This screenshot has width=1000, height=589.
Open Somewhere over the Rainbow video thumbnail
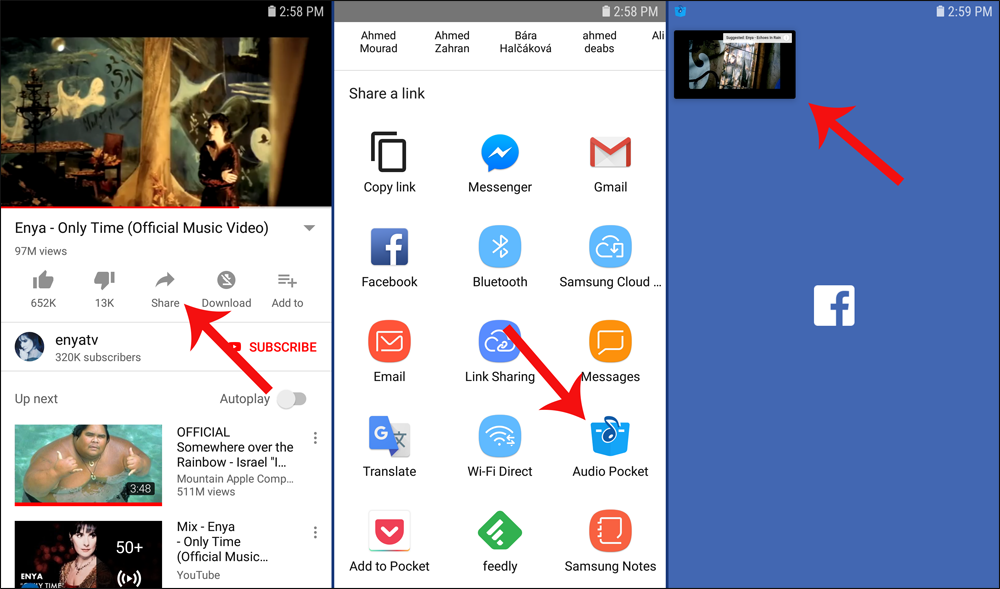(88, 465)
